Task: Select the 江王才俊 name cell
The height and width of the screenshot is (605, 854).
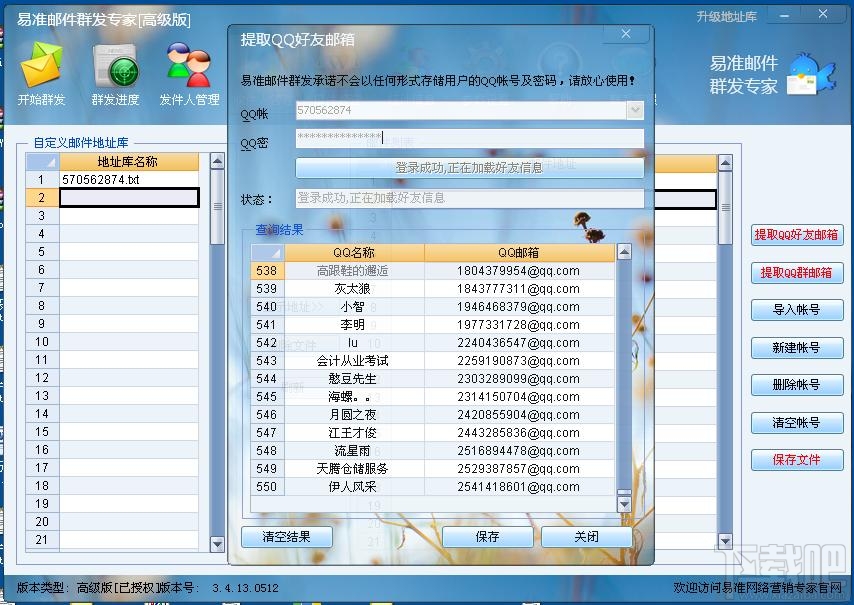Action: [x=354, y=432]
